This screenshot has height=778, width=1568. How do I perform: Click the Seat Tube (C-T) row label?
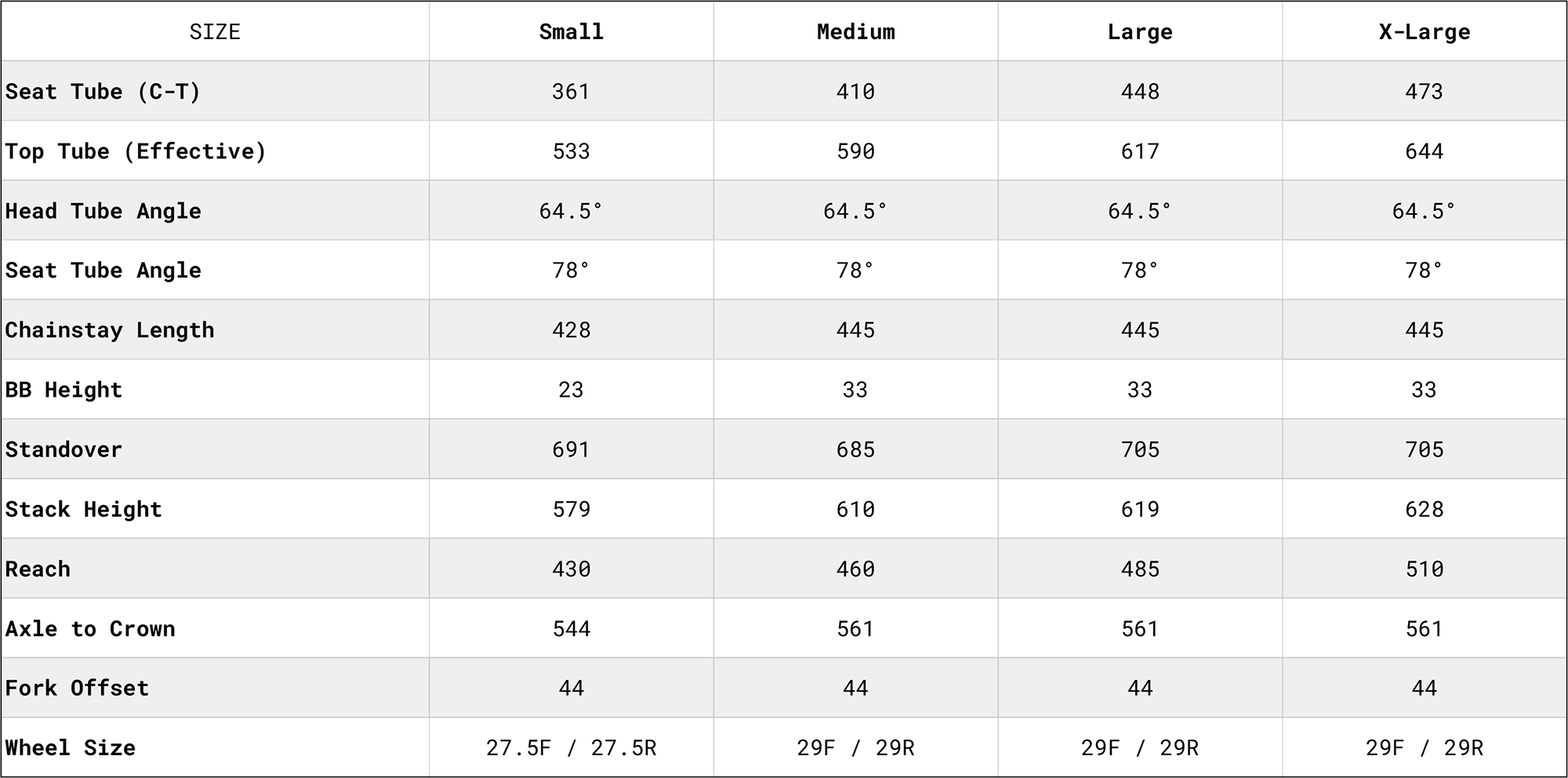tap(103, 92)
